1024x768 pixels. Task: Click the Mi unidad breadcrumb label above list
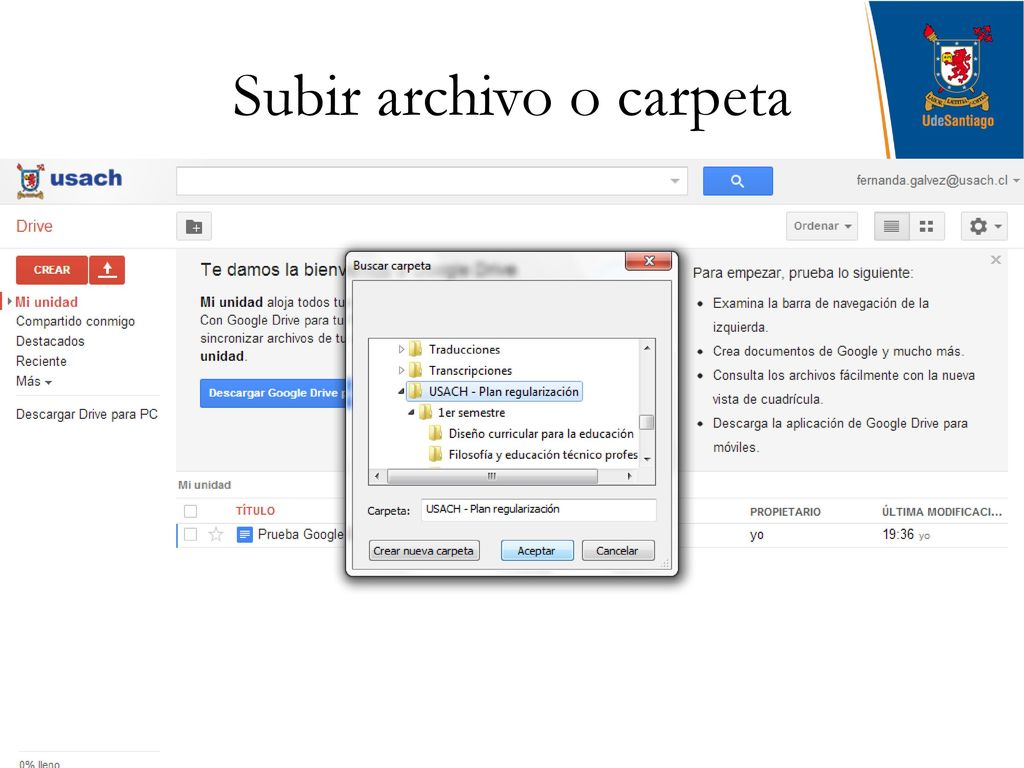click(x=204, y=485)
